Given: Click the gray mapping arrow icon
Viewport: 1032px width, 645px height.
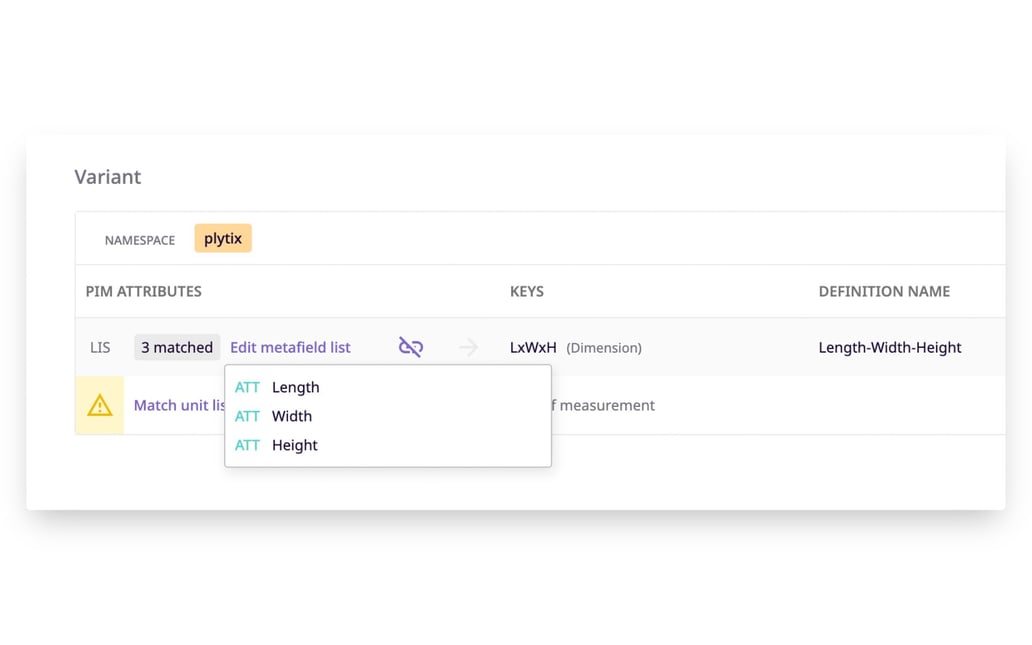Looking at the screenshot, I should (467, 347).
